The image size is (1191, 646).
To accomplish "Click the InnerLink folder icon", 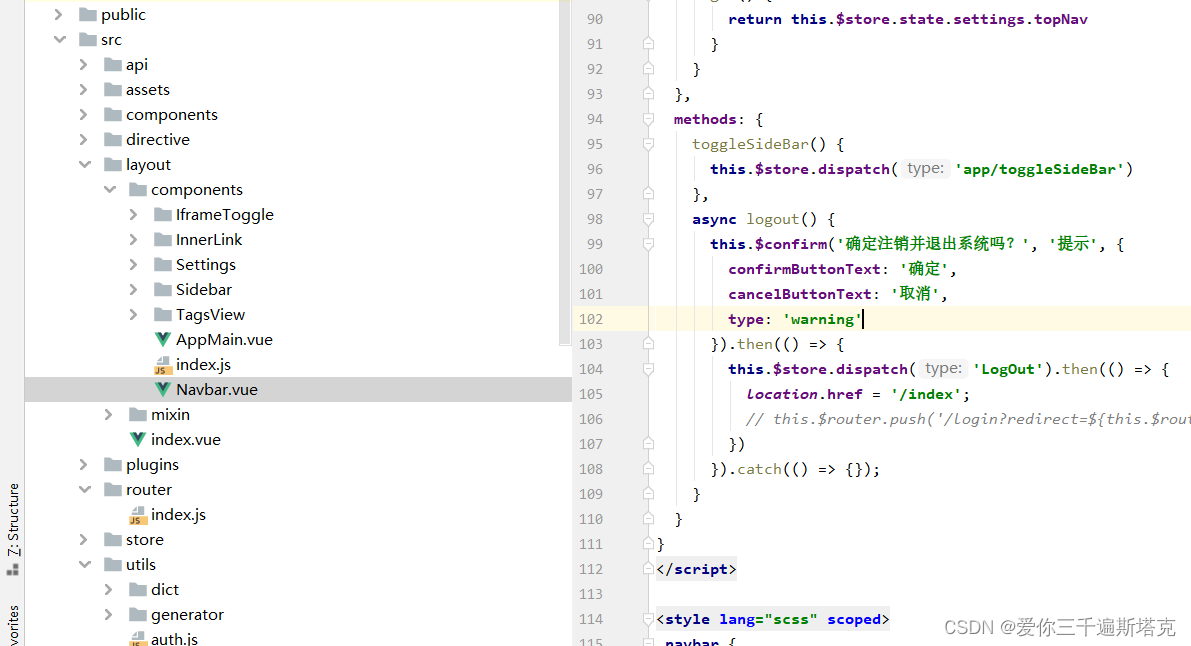I will [163, 239].
